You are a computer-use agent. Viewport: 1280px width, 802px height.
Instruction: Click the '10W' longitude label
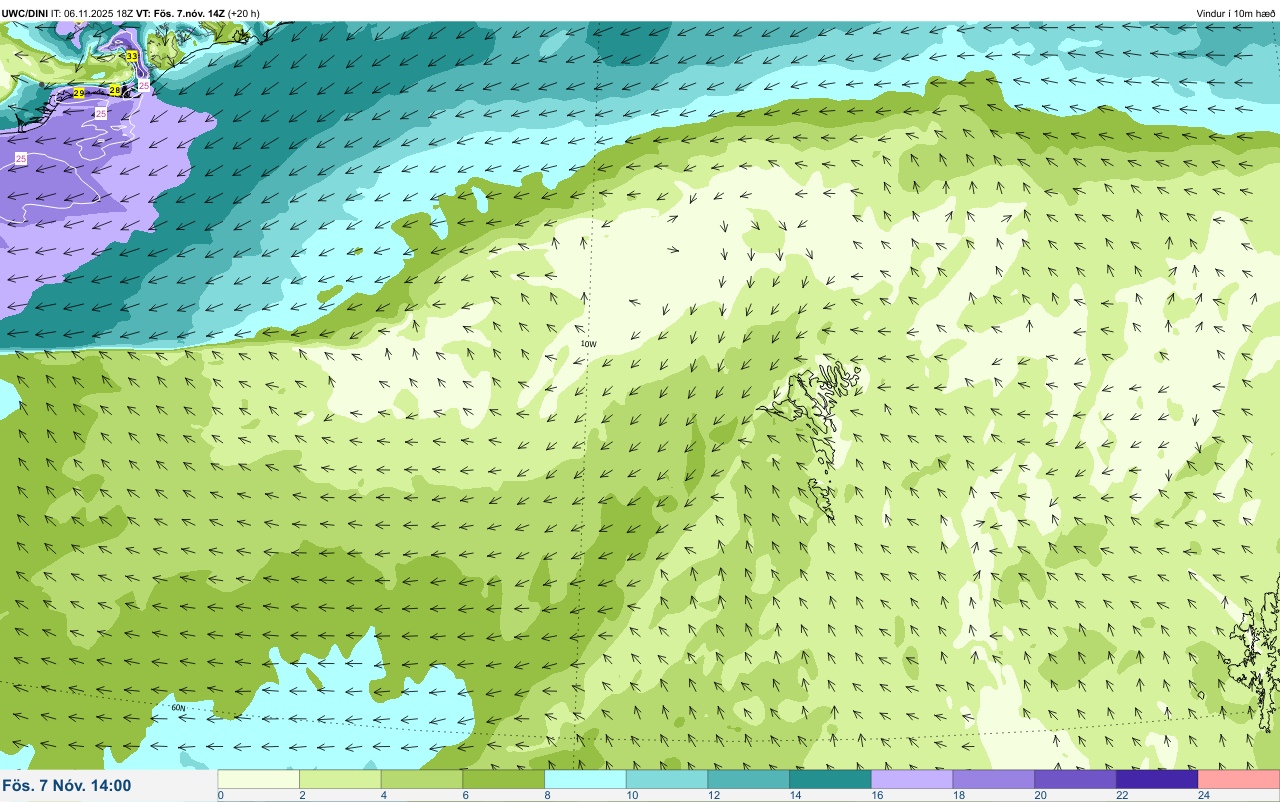click(x=589, y=344)
